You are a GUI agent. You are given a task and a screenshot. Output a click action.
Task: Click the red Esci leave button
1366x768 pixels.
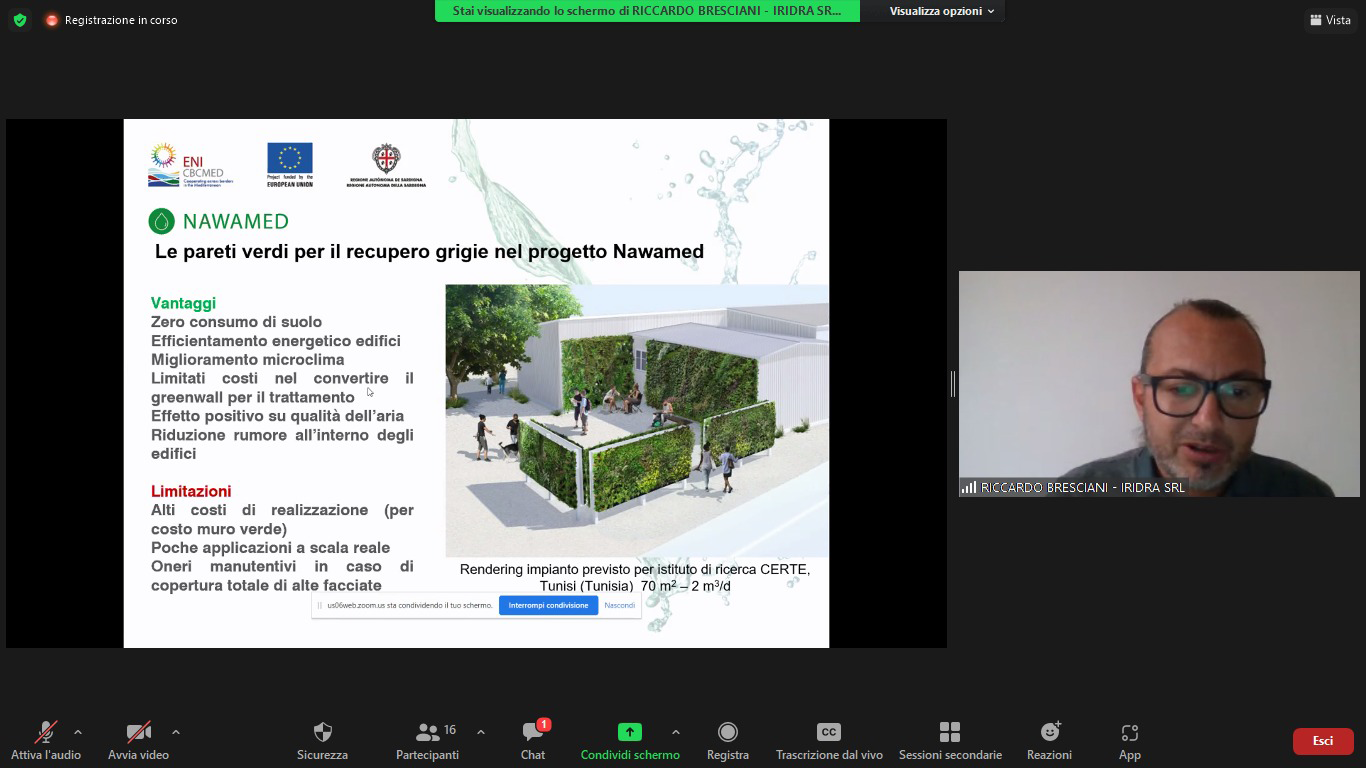1323,741
